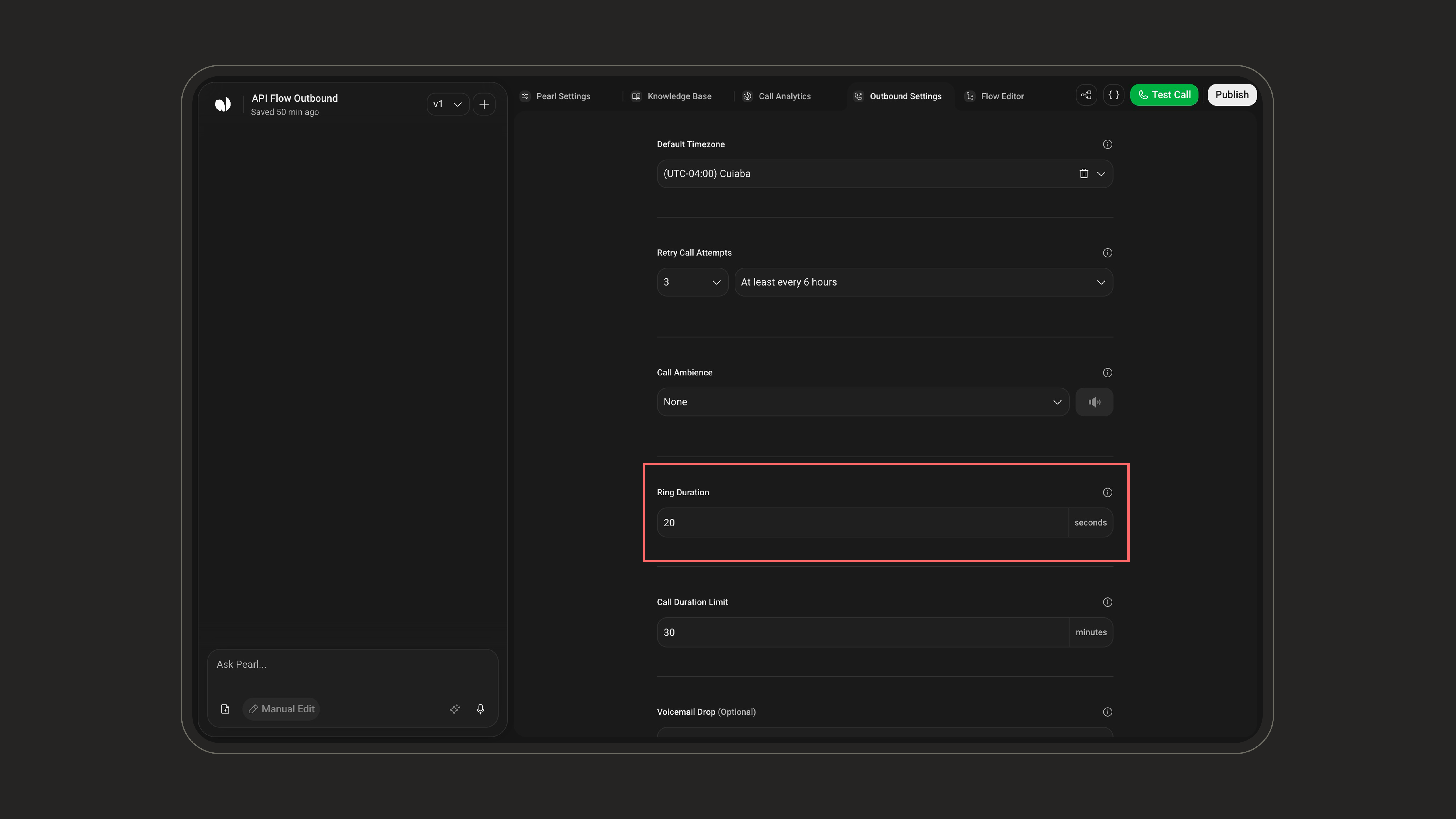This screenshot has width=1456, height=819.
Task: Click the Call Duration Limit input field
Action: tap(863, 632)
